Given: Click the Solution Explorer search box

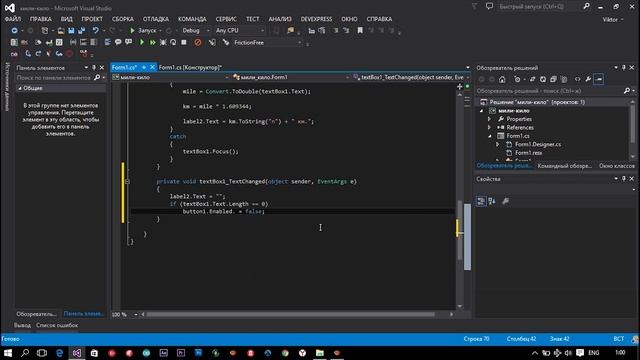Looking at the screenshot, I should [x=549, y=91].
